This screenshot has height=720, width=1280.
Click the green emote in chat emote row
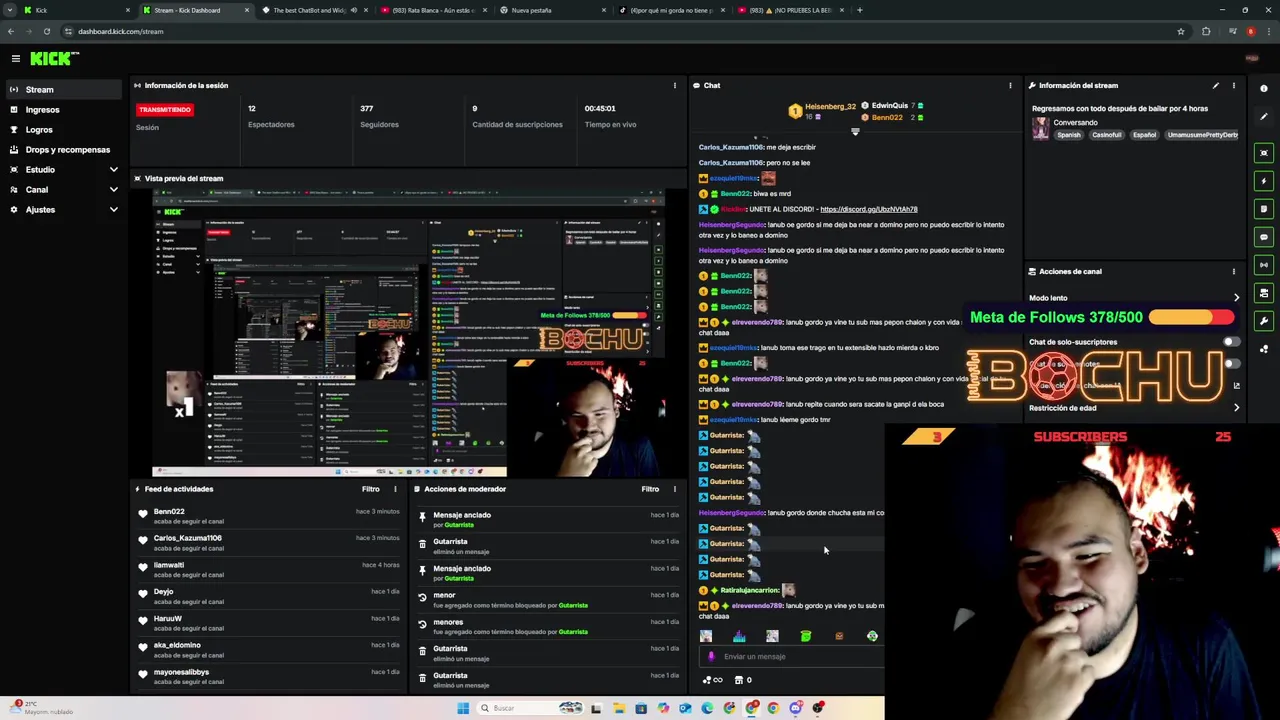point(805,636)
